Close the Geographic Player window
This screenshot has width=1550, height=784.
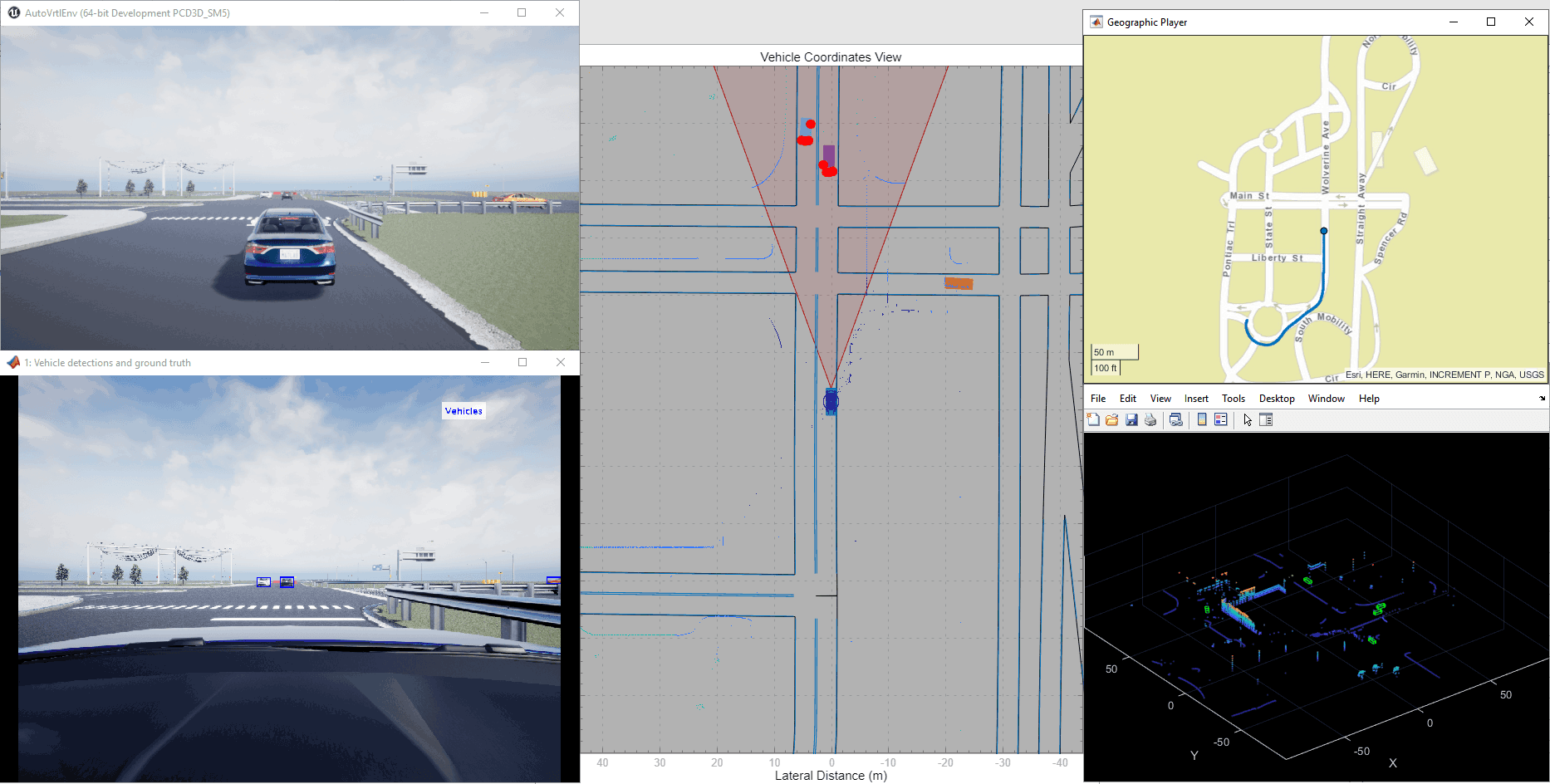(x=1529, y=22)
